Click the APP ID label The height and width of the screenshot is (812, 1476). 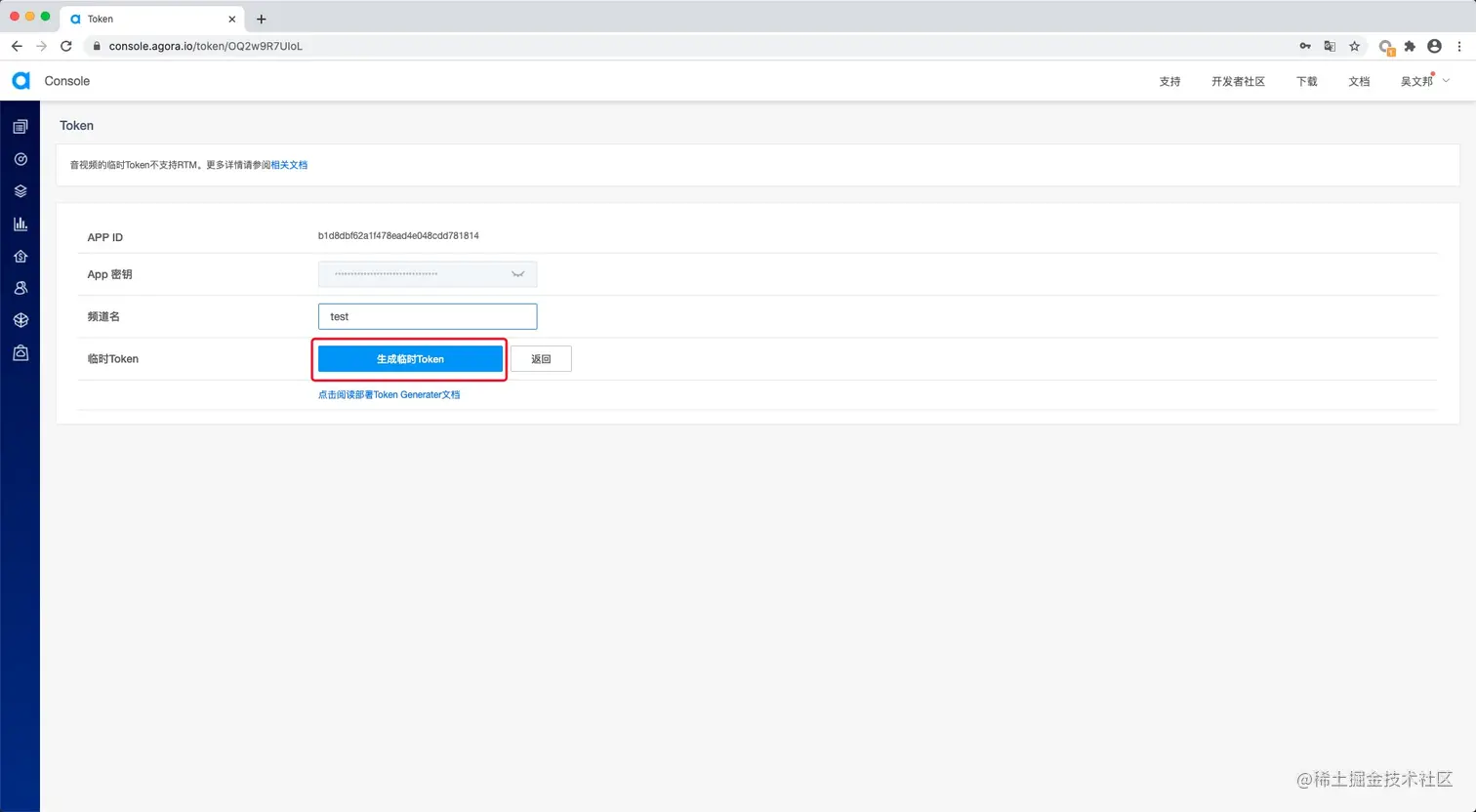(x=105, y=237)
